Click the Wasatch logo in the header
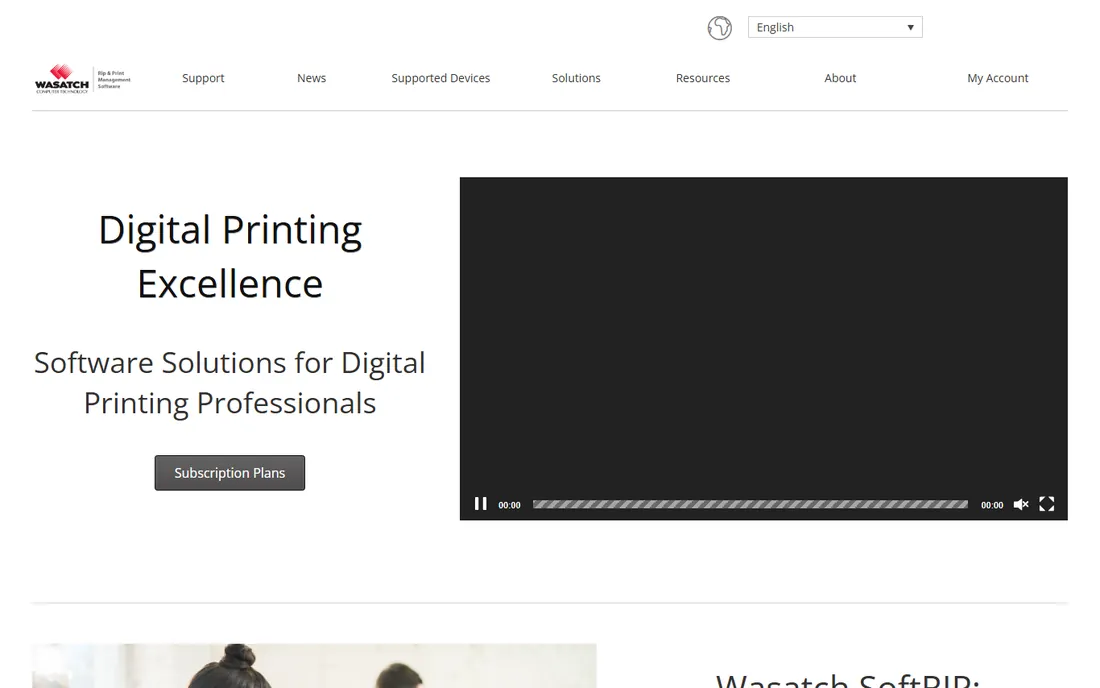1100x688 pixels. [x=83, y=79]
